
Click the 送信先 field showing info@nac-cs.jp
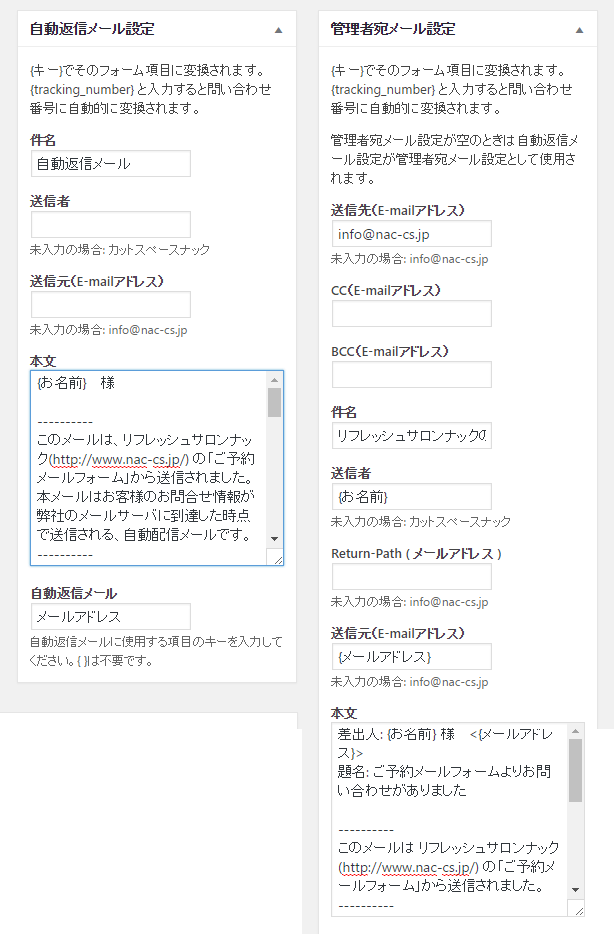[411, 234]
